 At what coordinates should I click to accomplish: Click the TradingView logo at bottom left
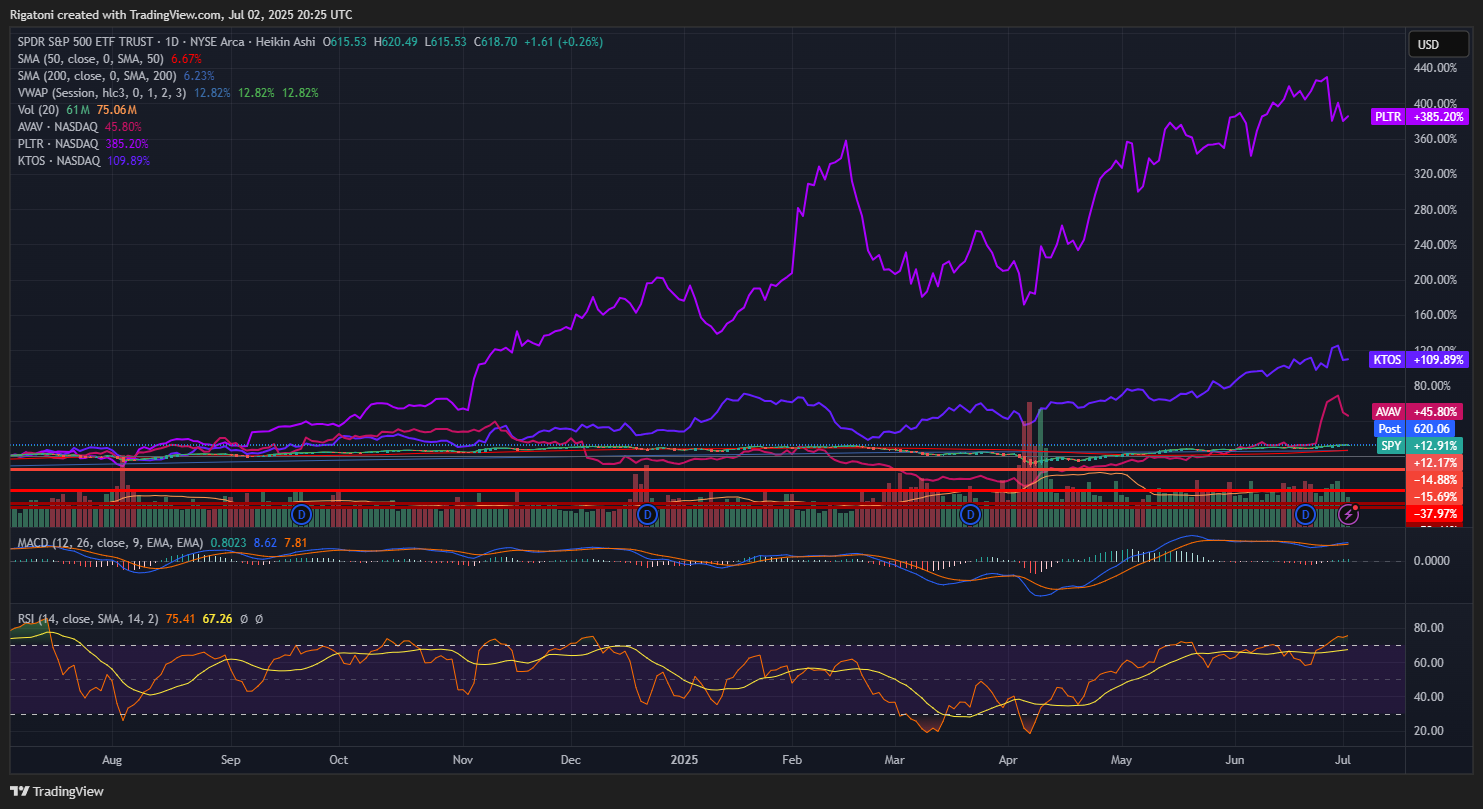click(x=58, y=791)
